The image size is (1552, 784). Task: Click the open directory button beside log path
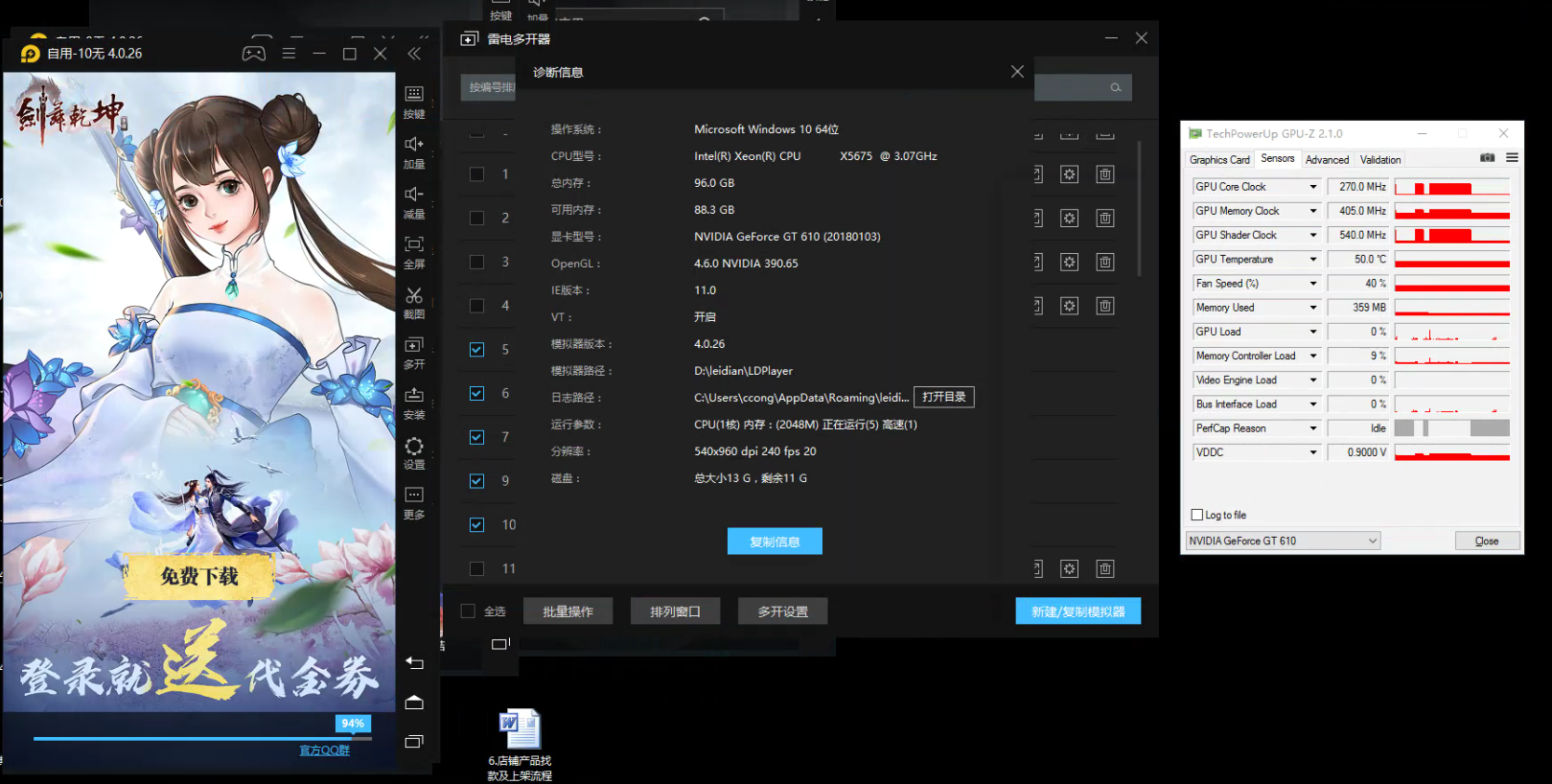tap(943, 397)
